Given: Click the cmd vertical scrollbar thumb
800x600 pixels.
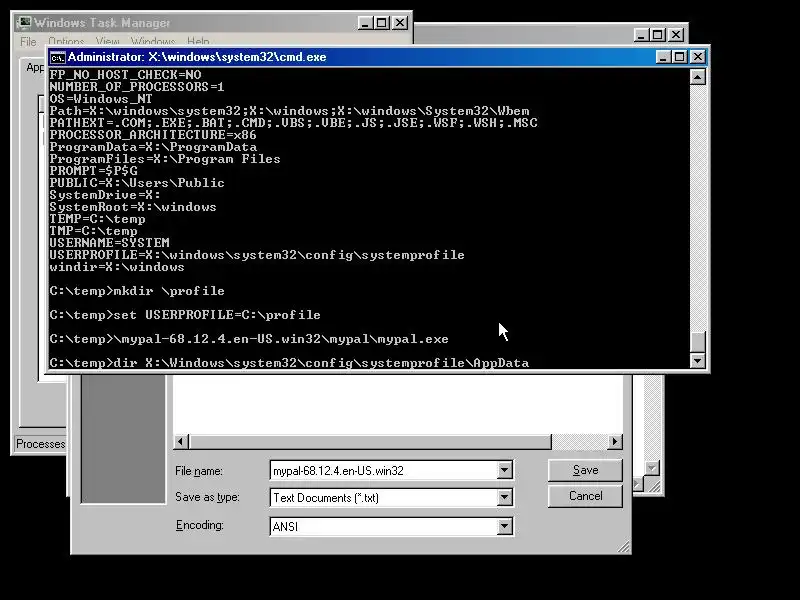Looking at the screenshot, I should [697, 341].
